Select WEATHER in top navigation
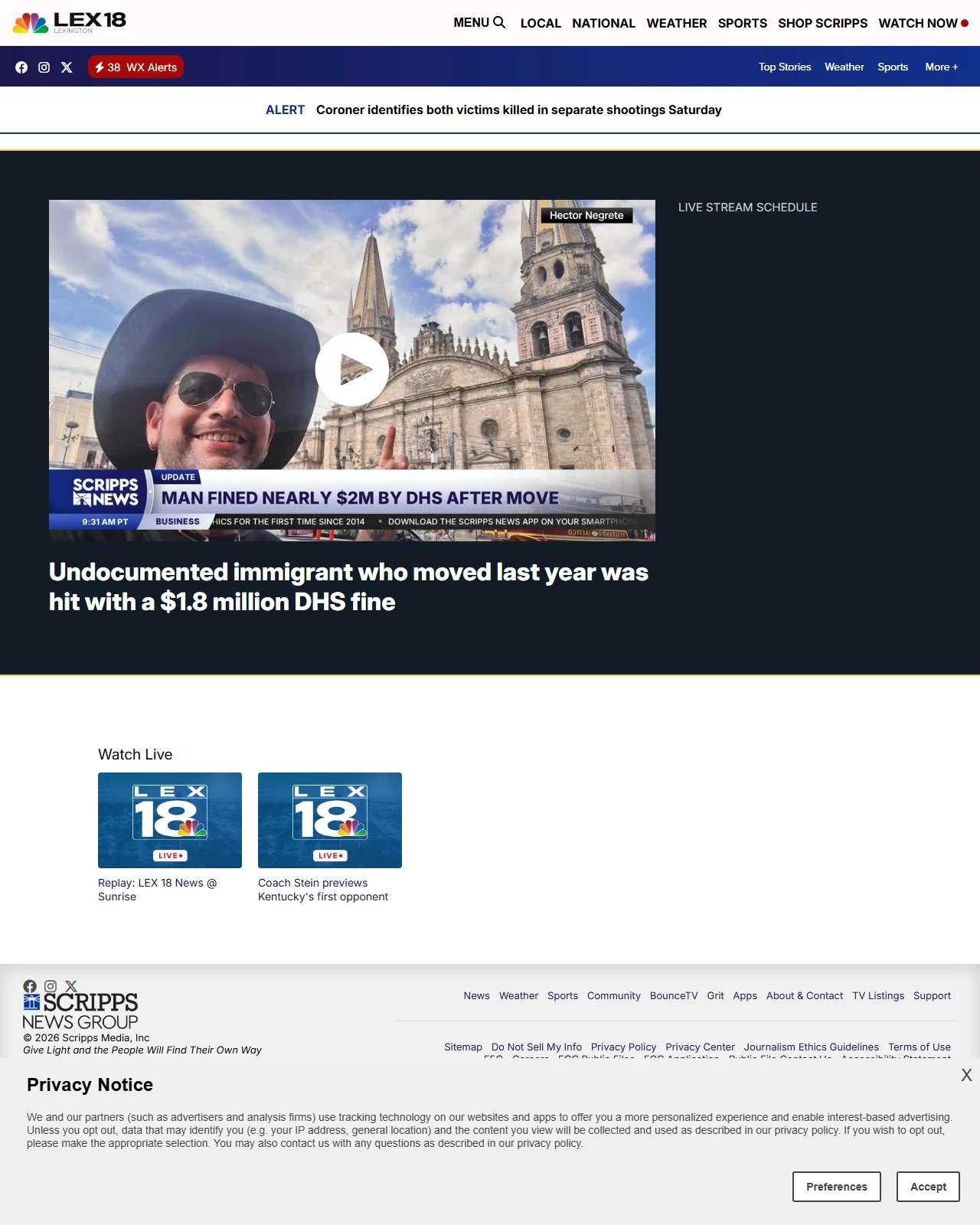The width and height of the screenshot is (980, 1225). (x=677, y=23)
